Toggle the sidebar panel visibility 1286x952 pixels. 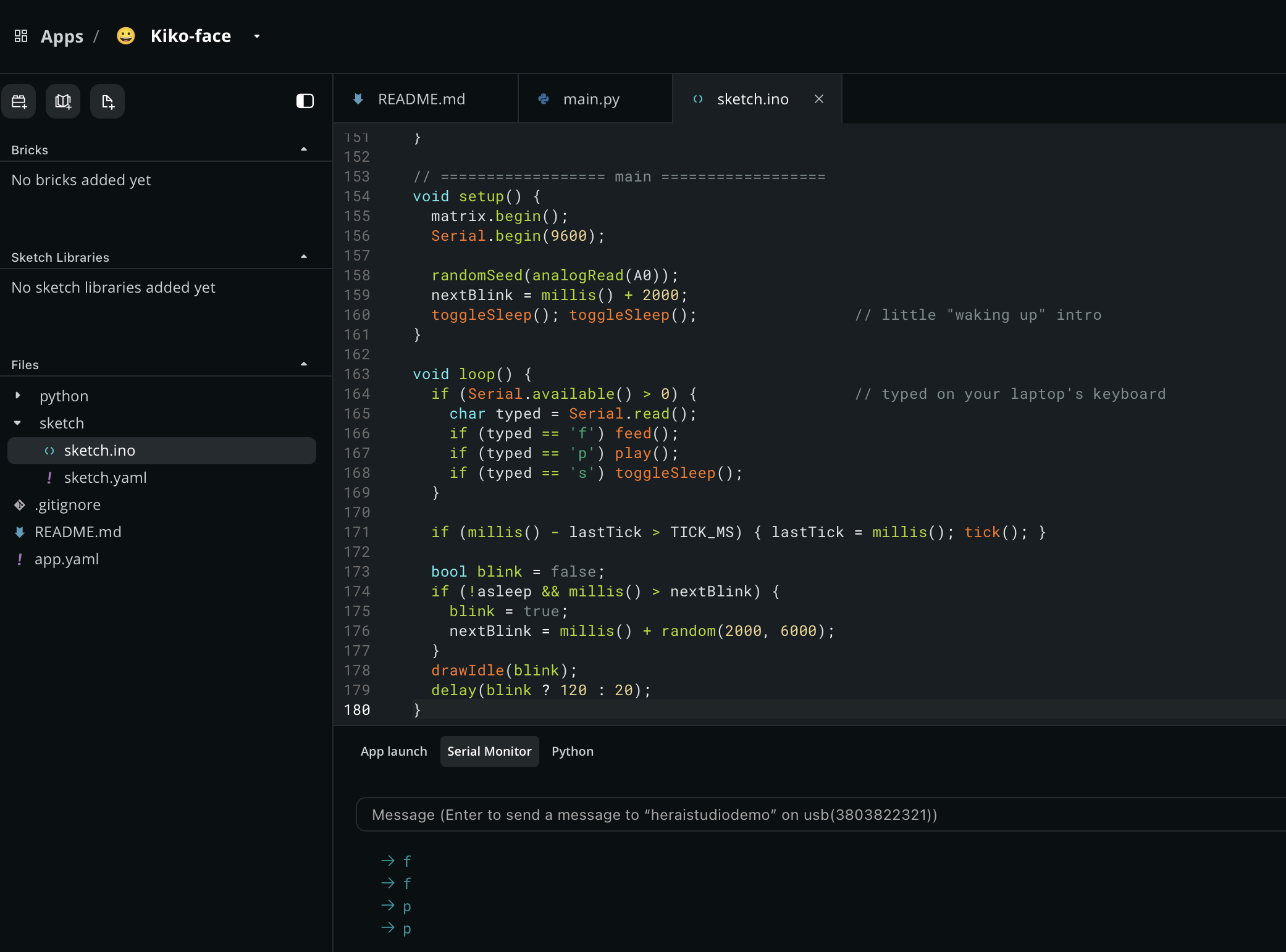[x=305, y=101]
